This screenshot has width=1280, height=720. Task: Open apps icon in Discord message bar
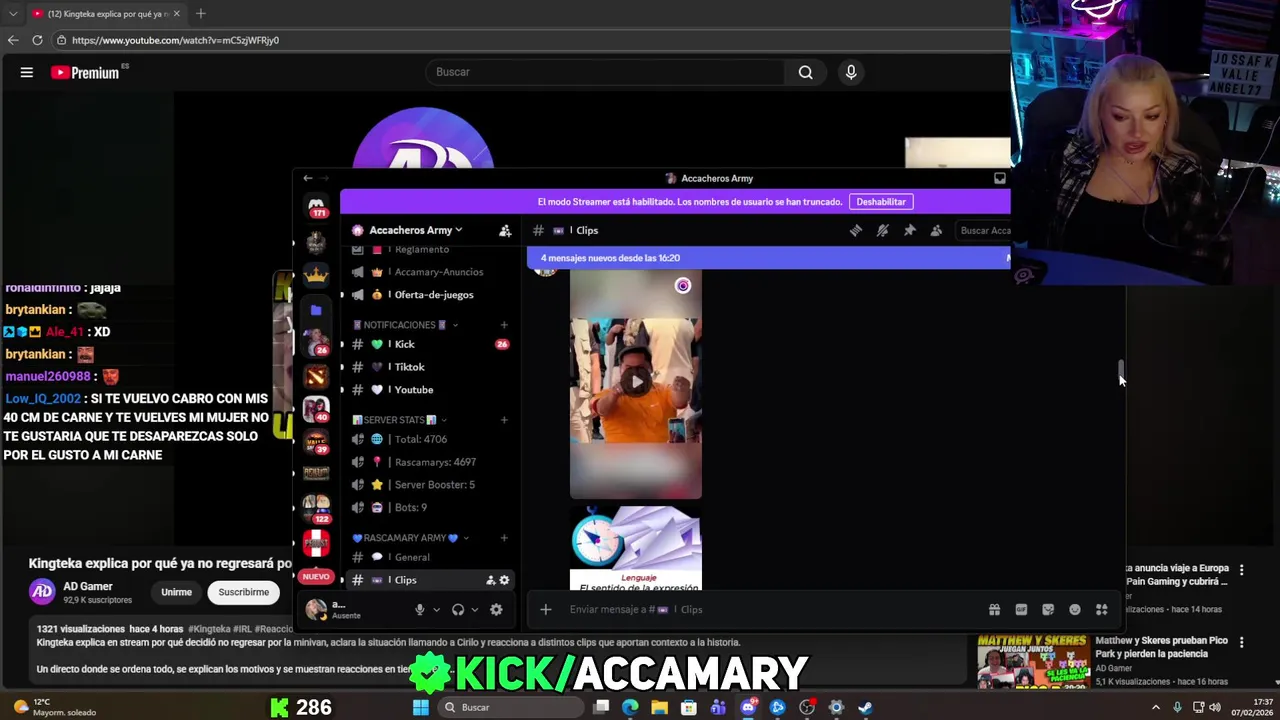pos(1102,609)
